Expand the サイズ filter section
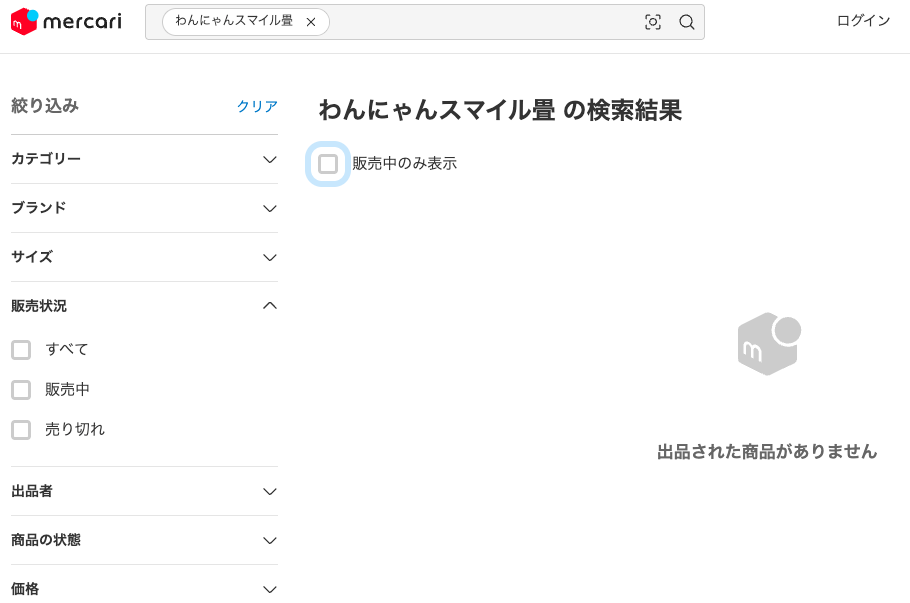The width and height of the screenshot is (910, 603). pyautogui.click(x=269, y=258)
